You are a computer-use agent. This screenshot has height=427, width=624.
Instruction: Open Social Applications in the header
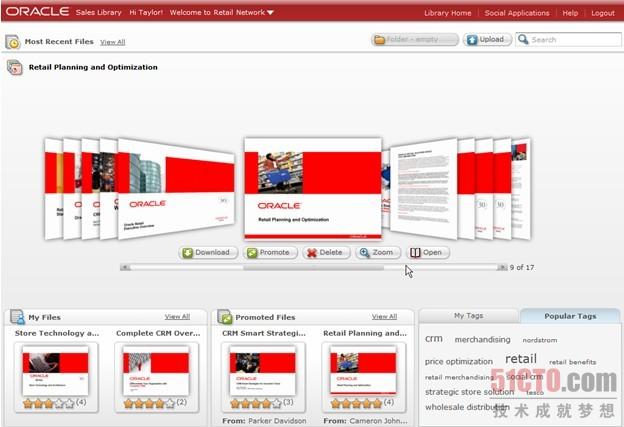[x=517, y=13]
